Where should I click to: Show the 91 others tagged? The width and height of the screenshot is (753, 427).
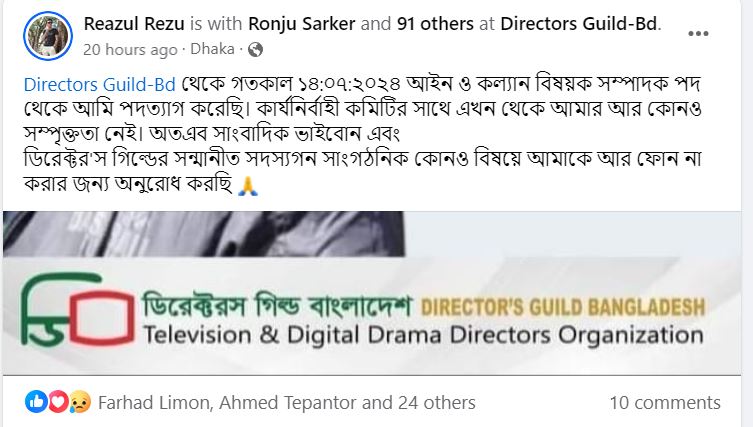(x=435, y=24)
